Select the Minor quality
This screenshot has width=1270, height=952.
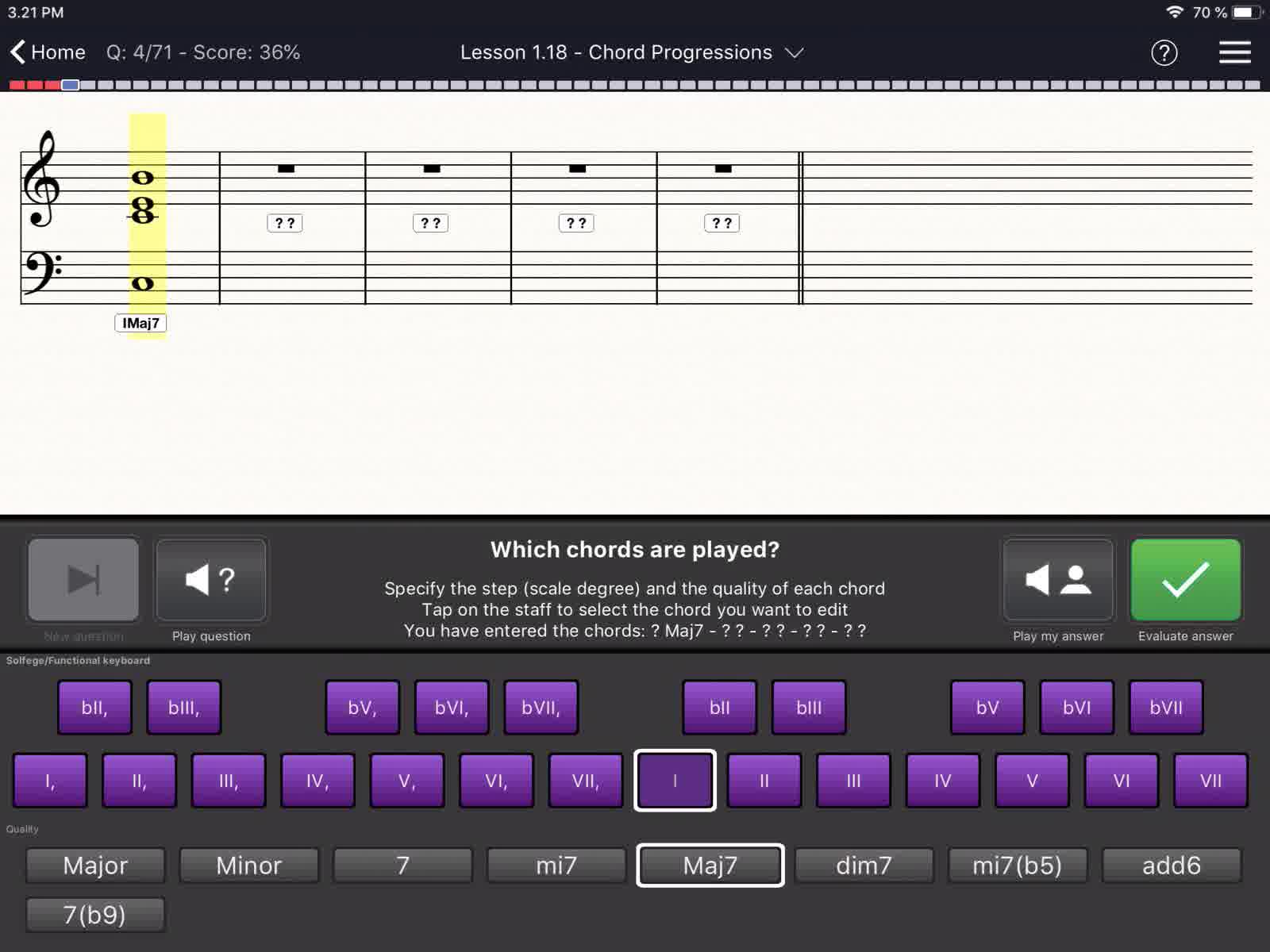(x=249, y=865)
